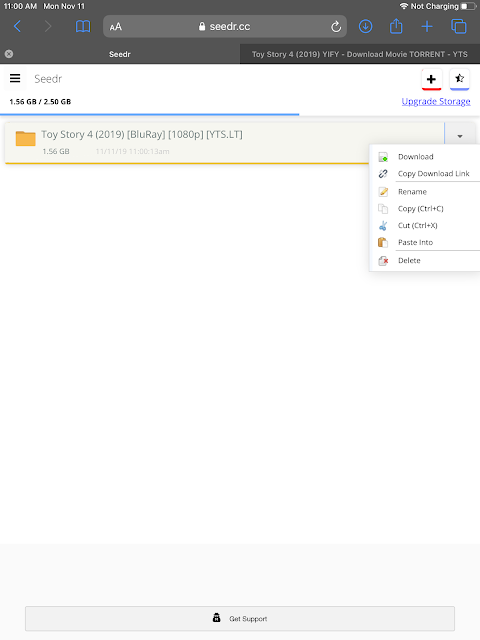
Task: Open the Upgrade Storage link
Action: pos(436,101)
